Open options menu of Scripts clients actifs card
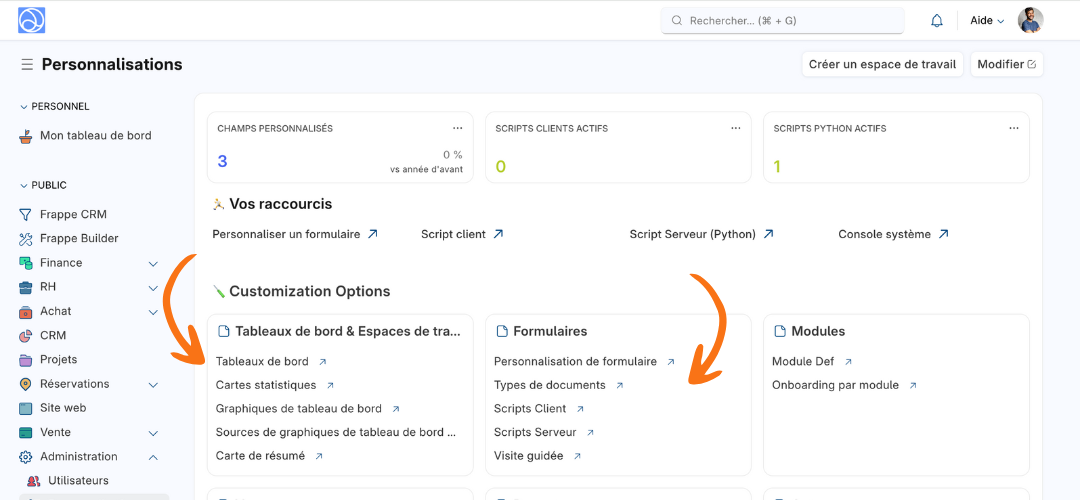This screenshot has width=1080, height=500. [736, 128]
